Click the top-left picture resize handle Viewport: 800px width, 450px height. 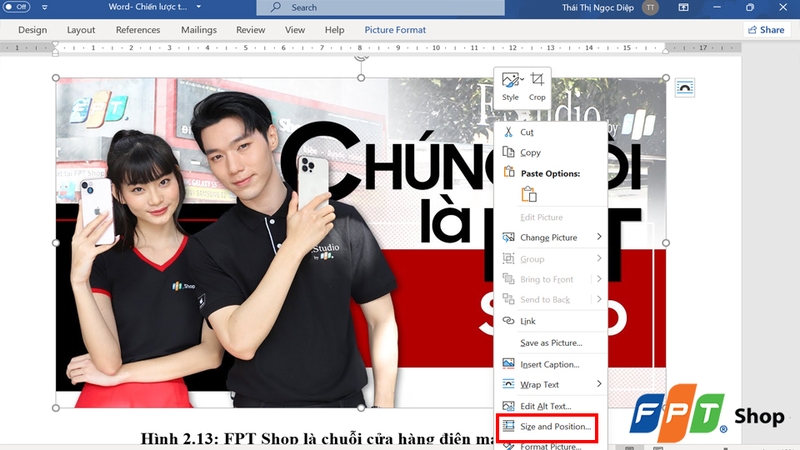[x=56, y=78]
